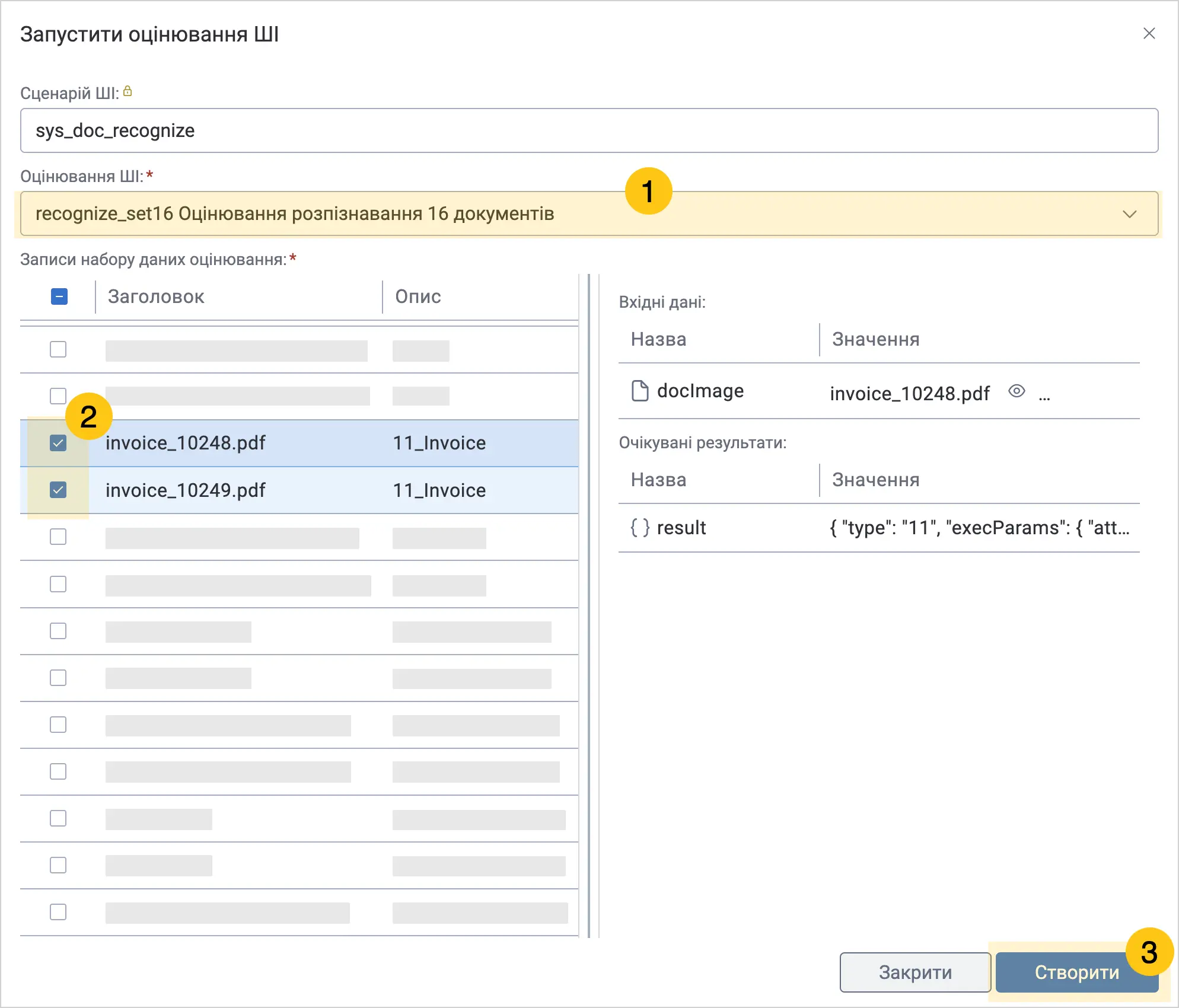Click the curly braces result icon
Screen dimensions: 1179x1008
coord(640,527)
